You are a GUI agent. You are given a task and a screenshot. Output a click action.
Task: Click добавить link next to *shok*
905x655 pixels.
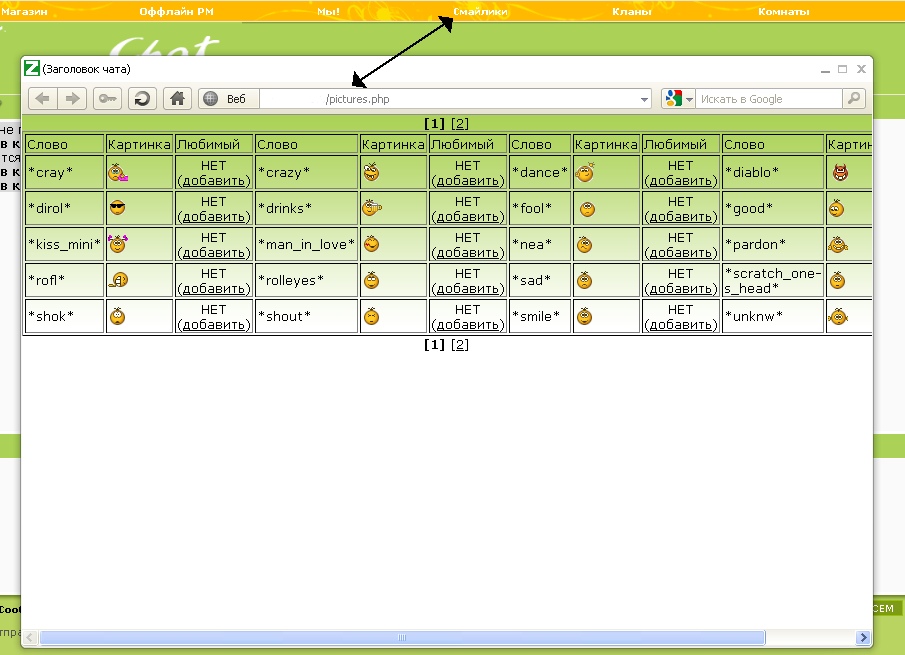coord(214,325)
